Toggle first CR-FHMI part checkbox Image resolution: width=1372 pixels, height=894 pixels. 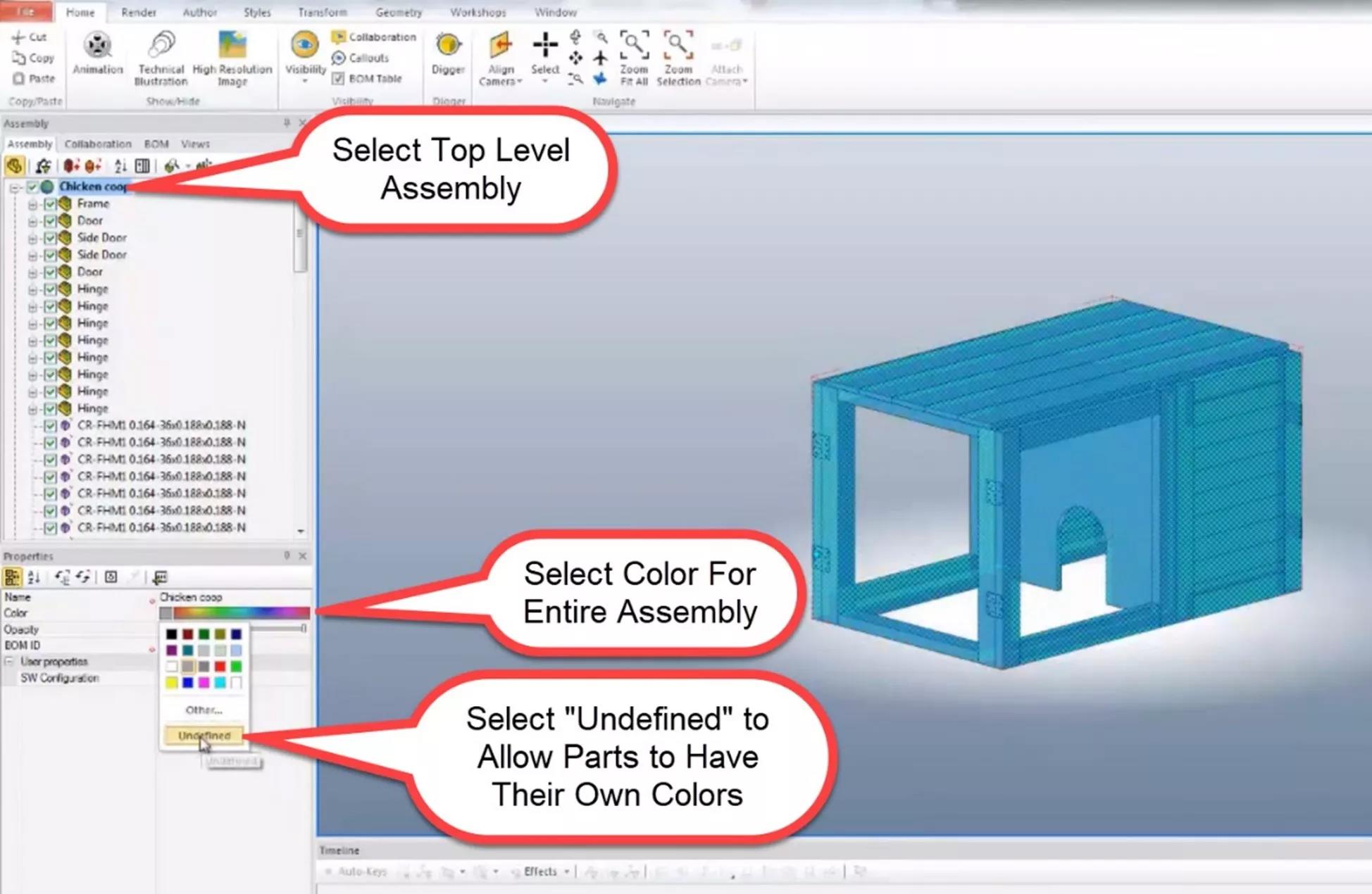tap(50, 426)
